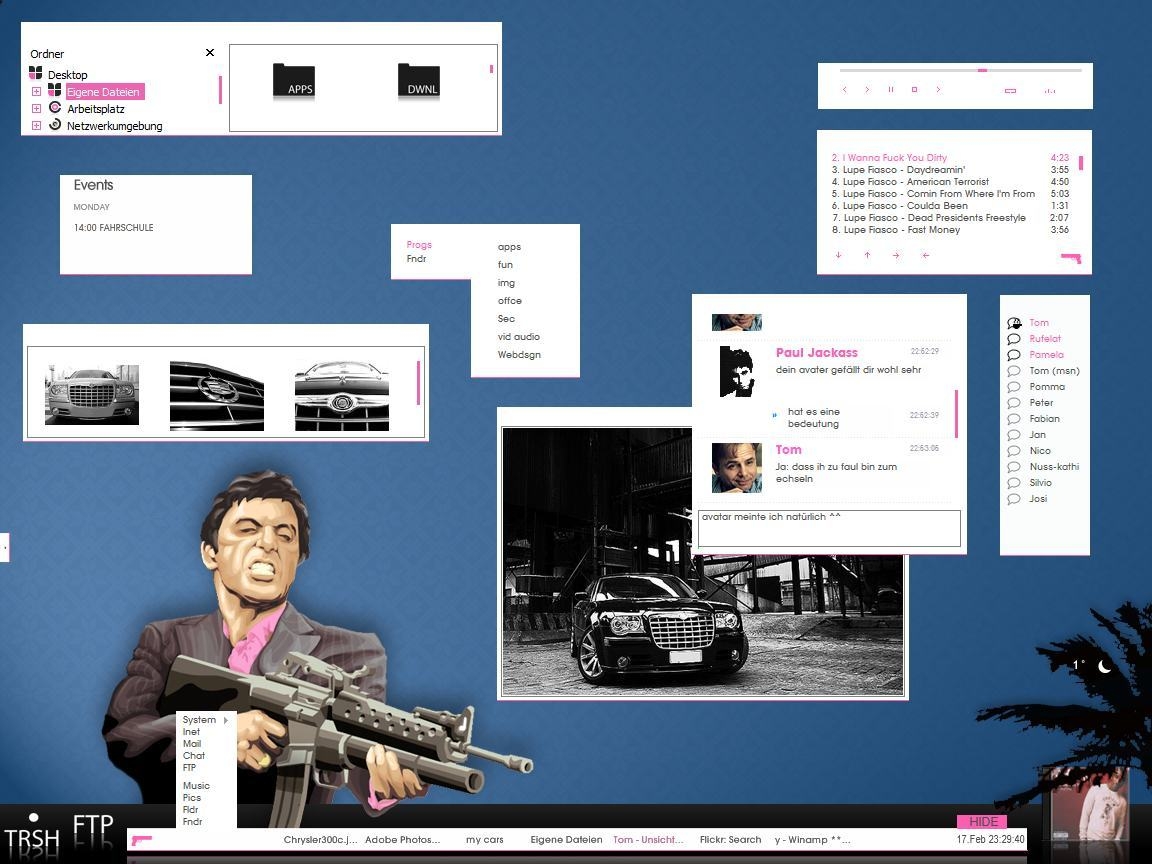Open the fun submenu entry
1152x864 pixels.
click(505, 264)
